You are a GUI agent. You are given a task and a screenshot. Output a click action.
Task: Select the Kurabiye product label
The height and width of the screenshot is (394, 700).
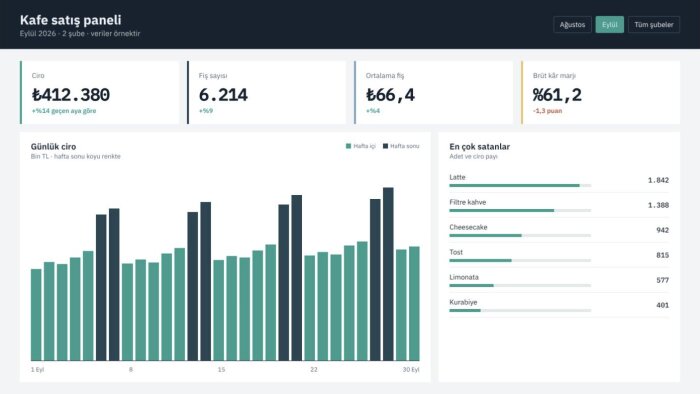463,302
